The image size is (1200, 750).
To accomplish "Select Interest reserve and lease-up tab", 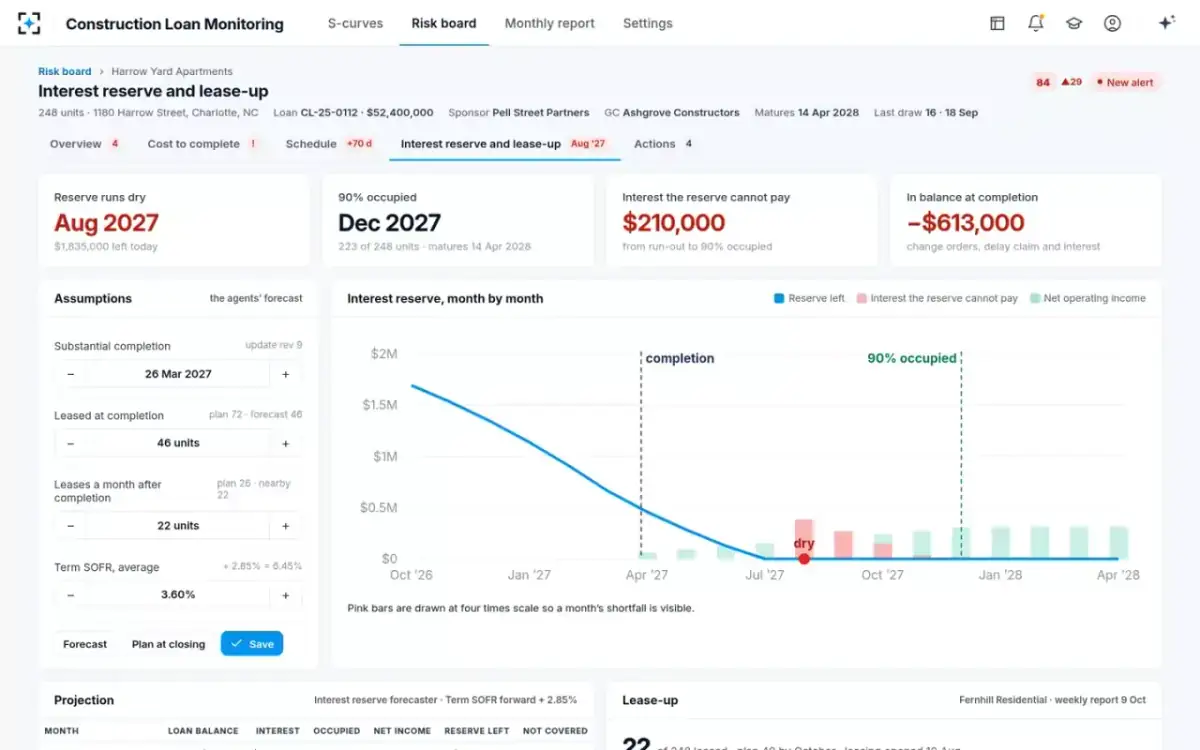I will pyautogui.click(x=505, y=144).
